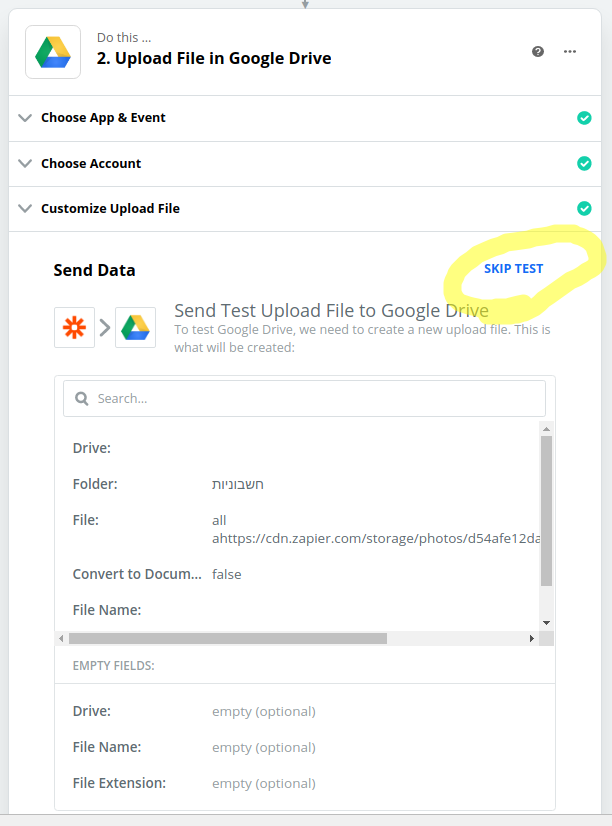Expand the Customize Upload File section
Viewport: 612px width, 826px height.
(x=110, y=209)
